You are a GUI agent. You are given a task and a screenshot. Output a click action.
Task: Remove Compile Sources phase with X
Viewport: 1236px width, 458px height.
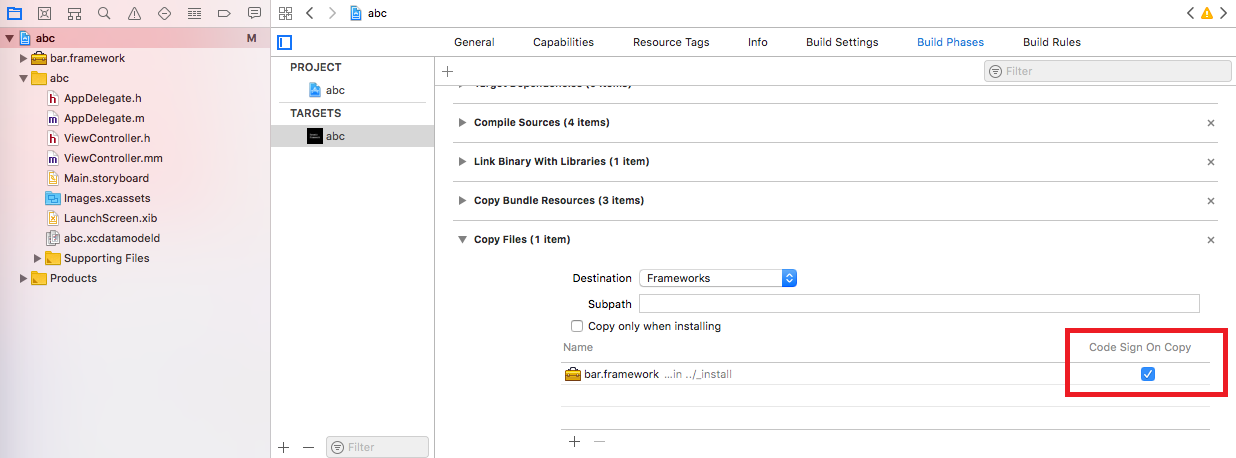tap(1210, 123)
